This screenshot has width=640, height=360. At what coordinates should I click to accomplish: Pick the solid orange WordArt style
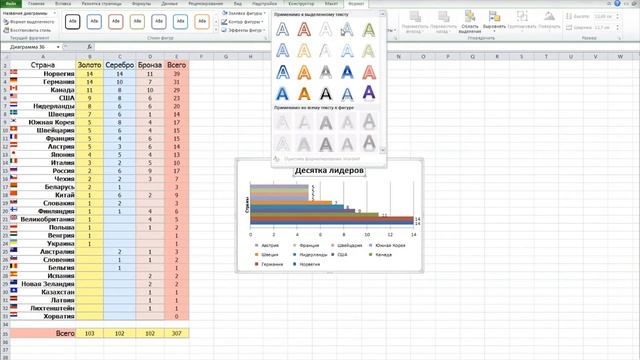point(304,93)
